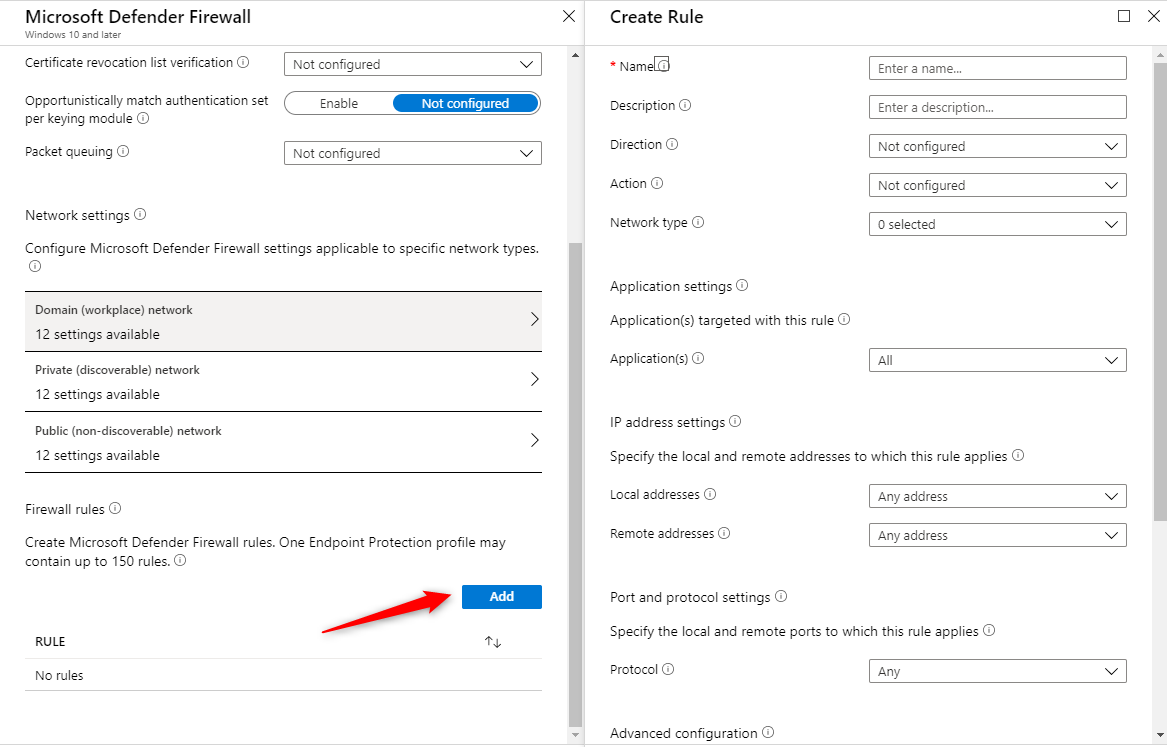Click info icon after 'Application(s) targeted with this rule'
The width and height of the screenshot is (1167, 747).
click(x=844, y=319)
